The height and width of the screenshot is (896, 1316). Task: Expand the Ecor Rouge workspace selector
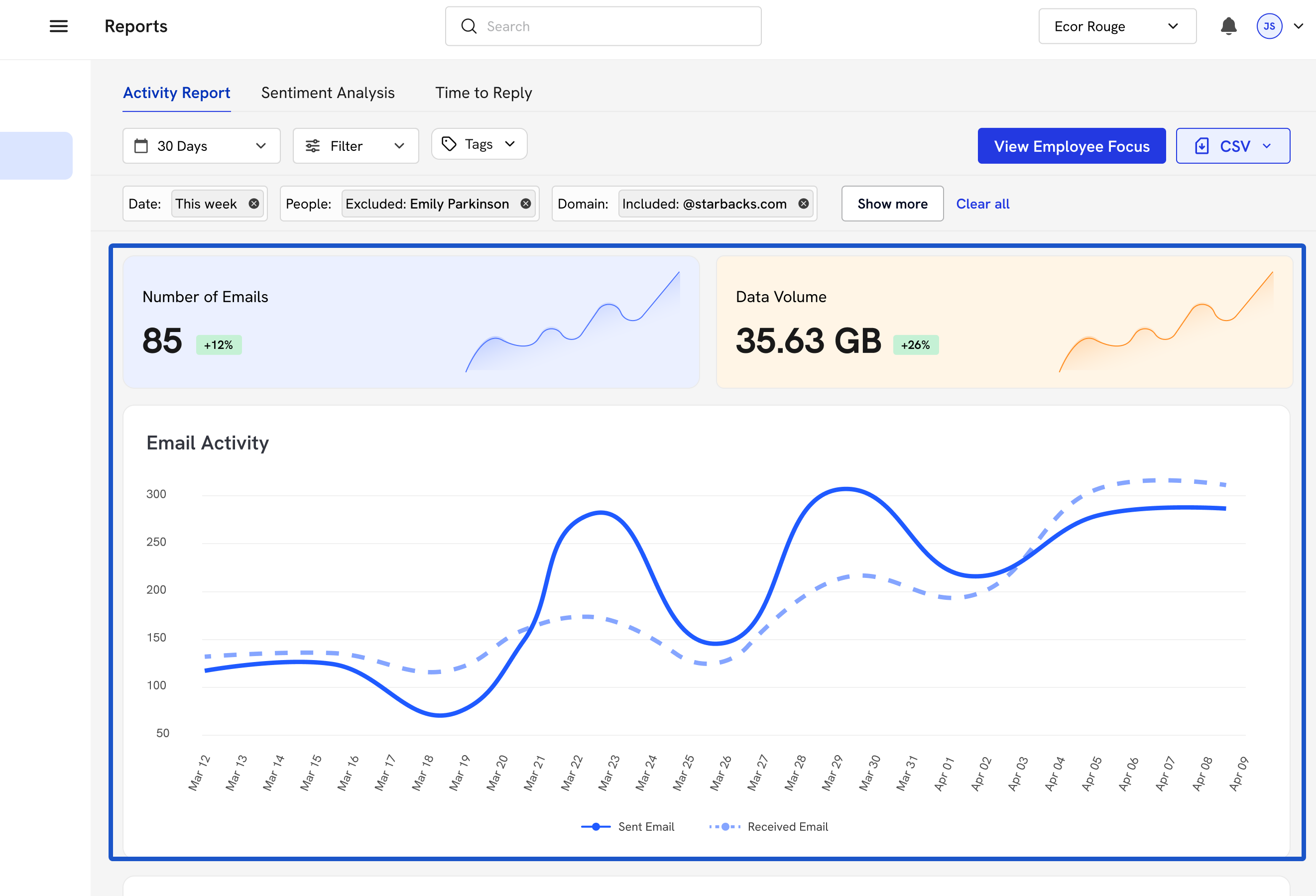[x=1116, y=26]
